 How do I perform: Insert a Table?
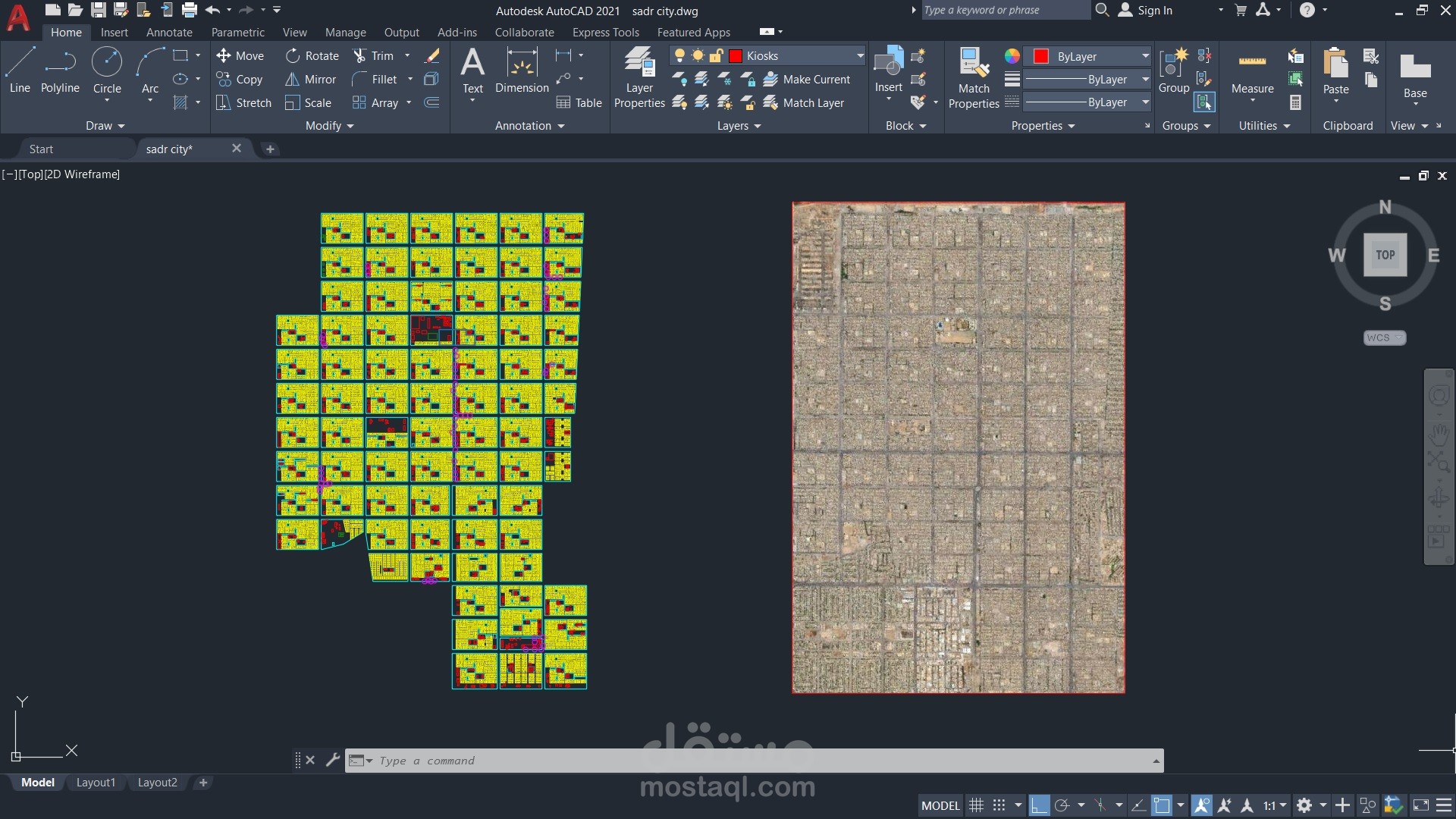point(579,102)
